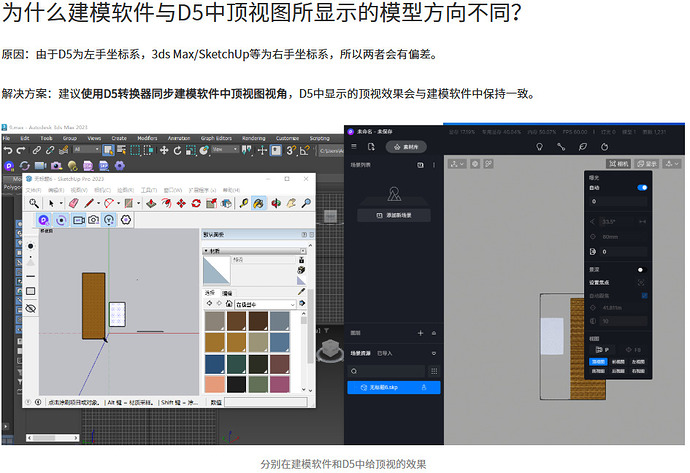The height and width of the screenshot is (473, 690).
Task: Expand the scene resources chevron in D5
Action: pos(434,353)
